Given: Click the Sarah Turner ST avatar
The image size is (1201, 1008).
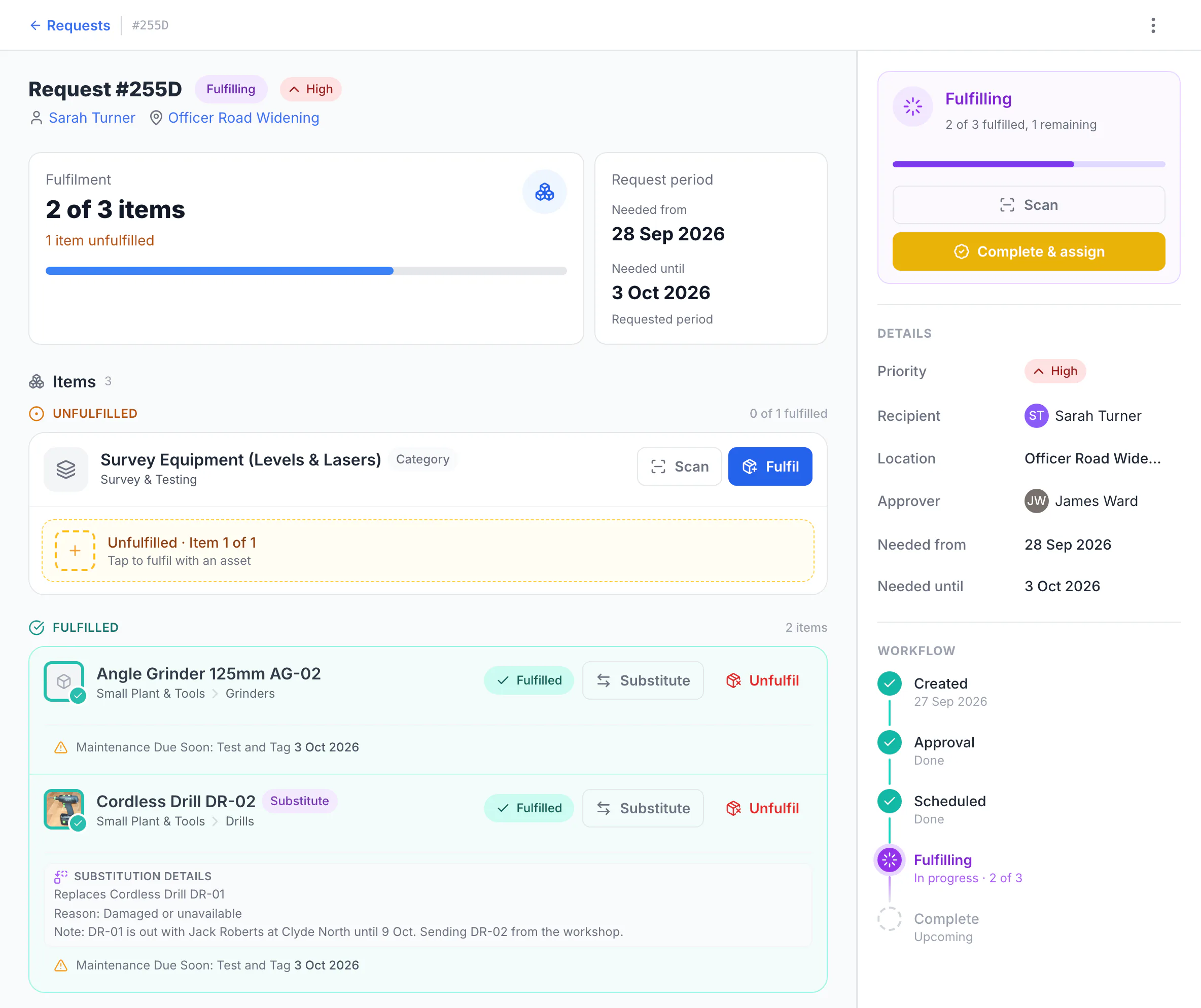Looking at the screenshot, I should [x=1036, y=416].
